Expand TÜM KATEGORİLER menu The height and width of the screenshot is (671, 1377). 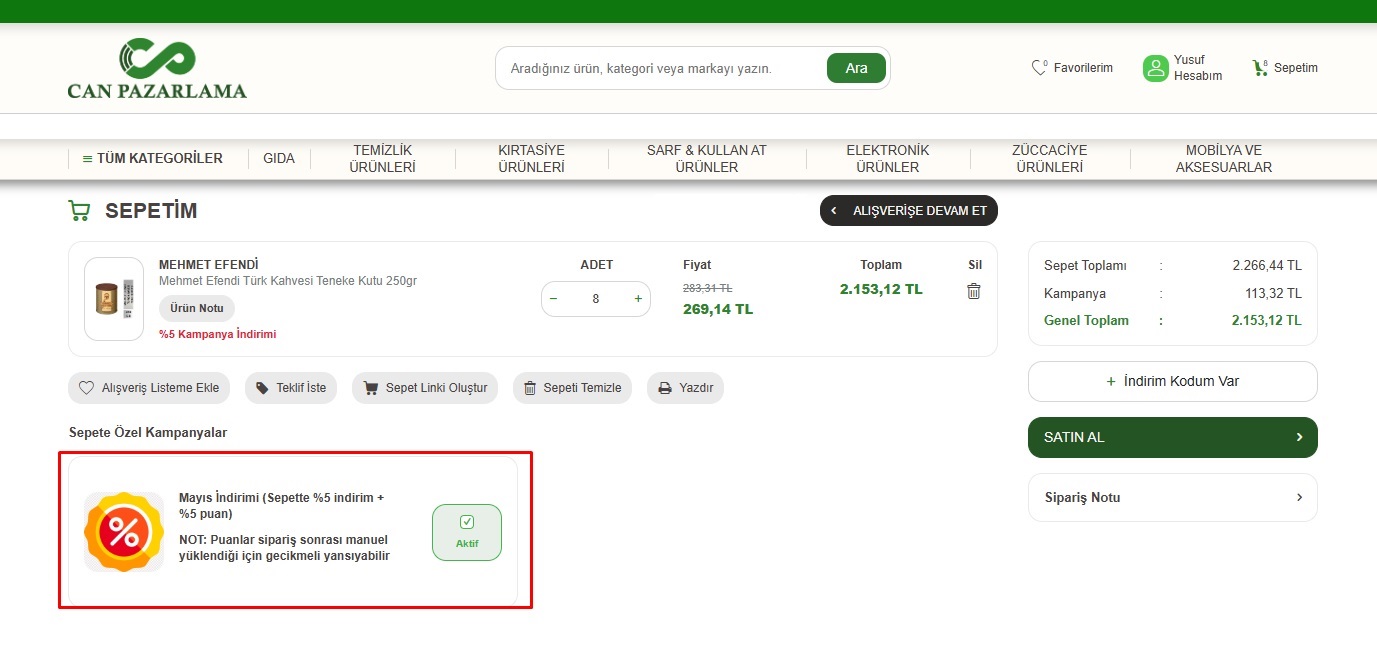(x=152, y=158)
